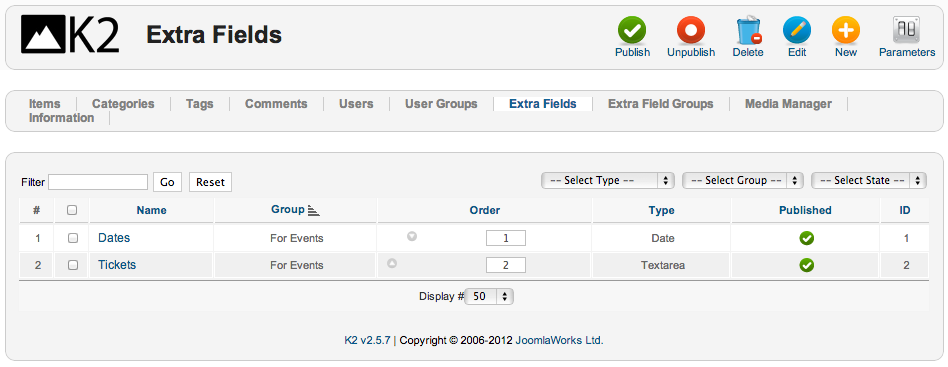
Task: Open the Dates extra field link
Action: (114, 238)
